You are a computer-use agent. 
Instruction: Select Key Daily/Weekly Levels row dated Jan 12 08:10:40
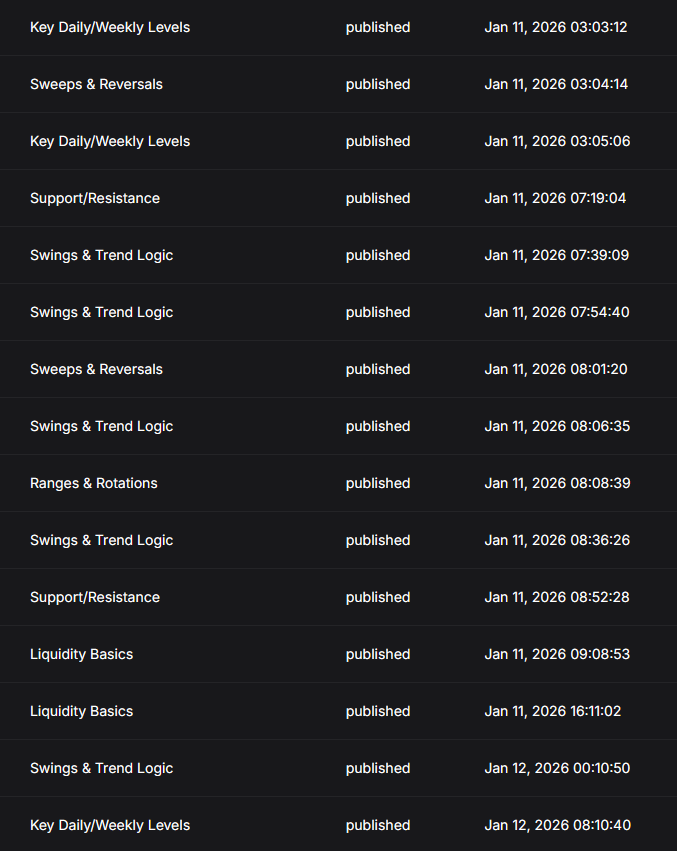coord(110,825)
